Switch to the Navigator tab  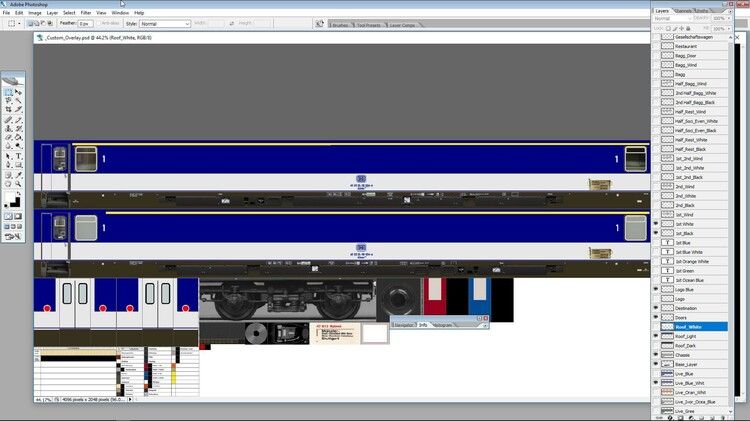(404, 325)
